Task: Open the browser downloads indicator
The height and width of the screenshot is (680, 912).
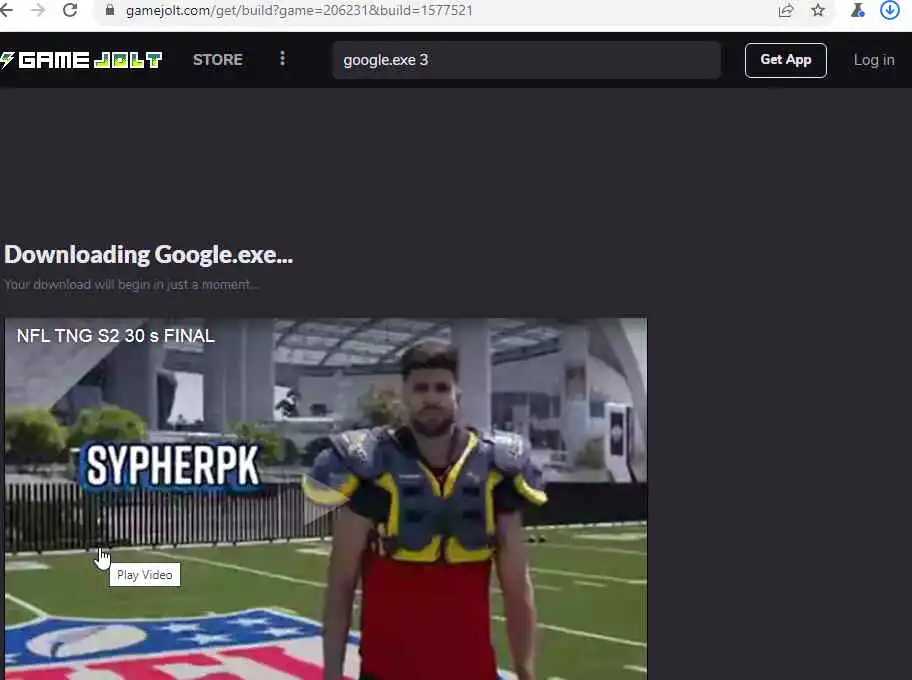Action: pyautogui.click(x=889, y=10)
